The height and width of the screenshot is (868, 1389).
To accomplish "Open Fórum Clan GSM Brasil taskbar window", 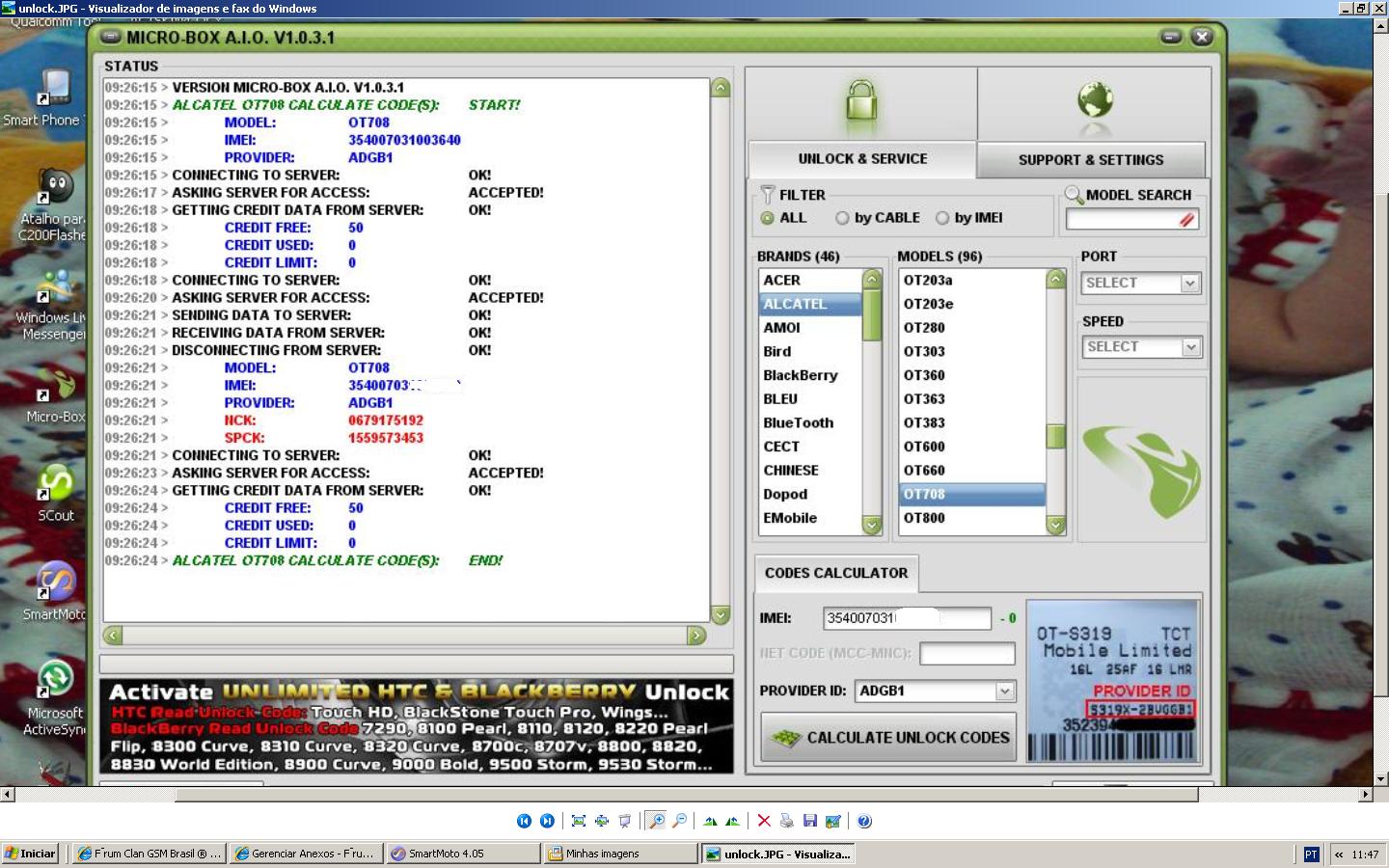I will (150, 854).
